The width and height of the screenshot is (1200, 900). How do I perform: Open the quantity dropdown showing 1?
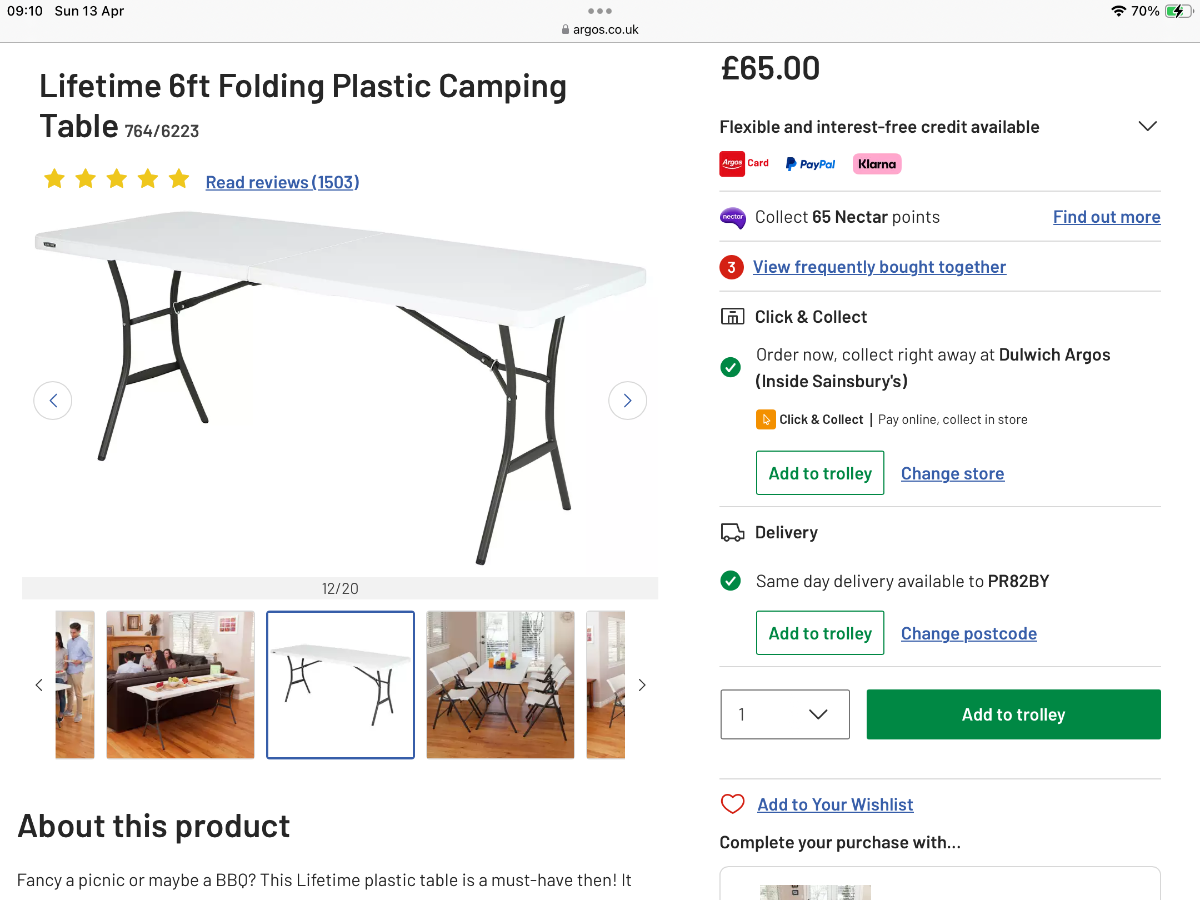[x=785, y=714]
